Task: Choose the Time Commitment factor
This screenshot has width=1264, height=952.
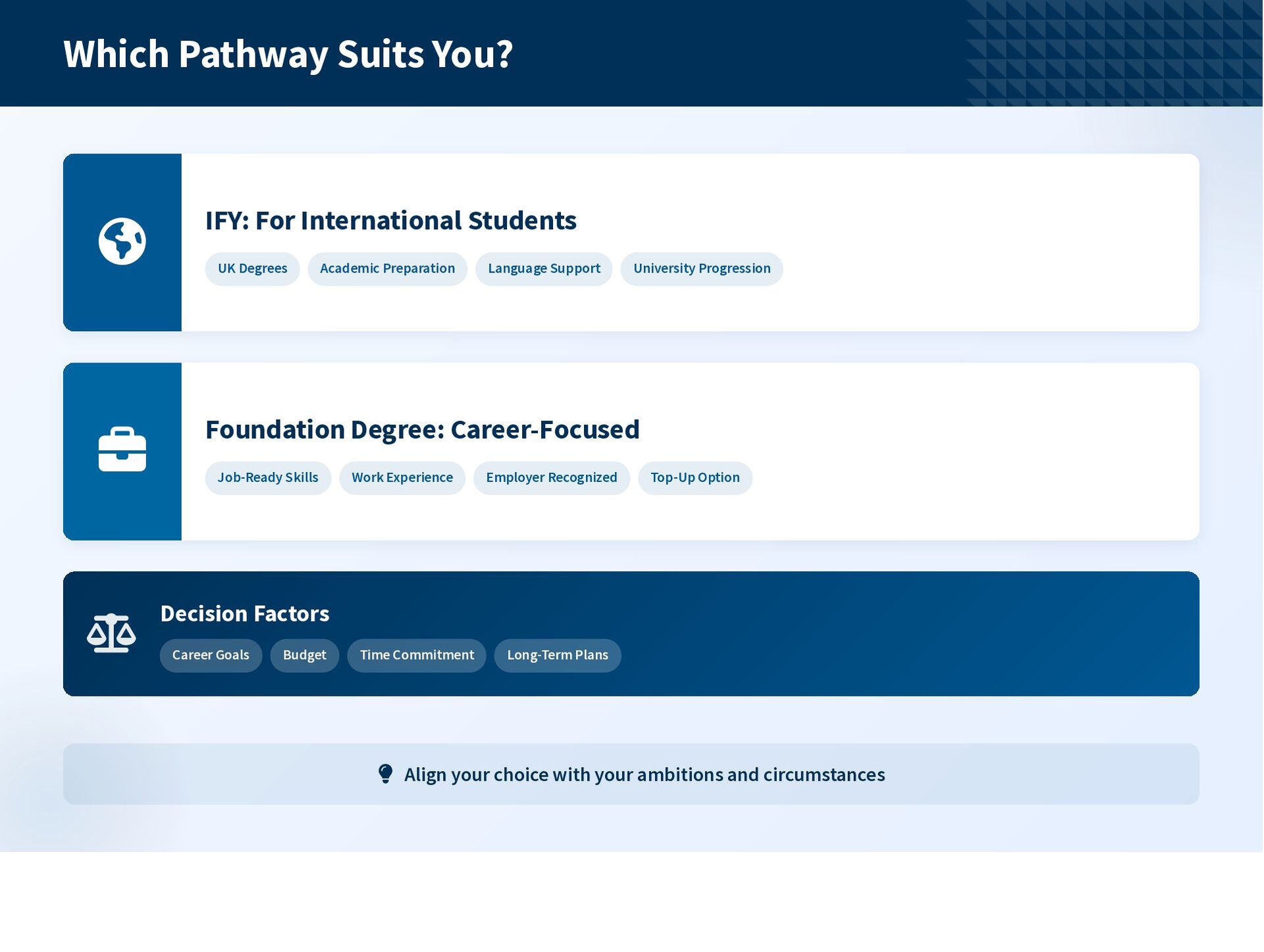Action: coord(416,656)
